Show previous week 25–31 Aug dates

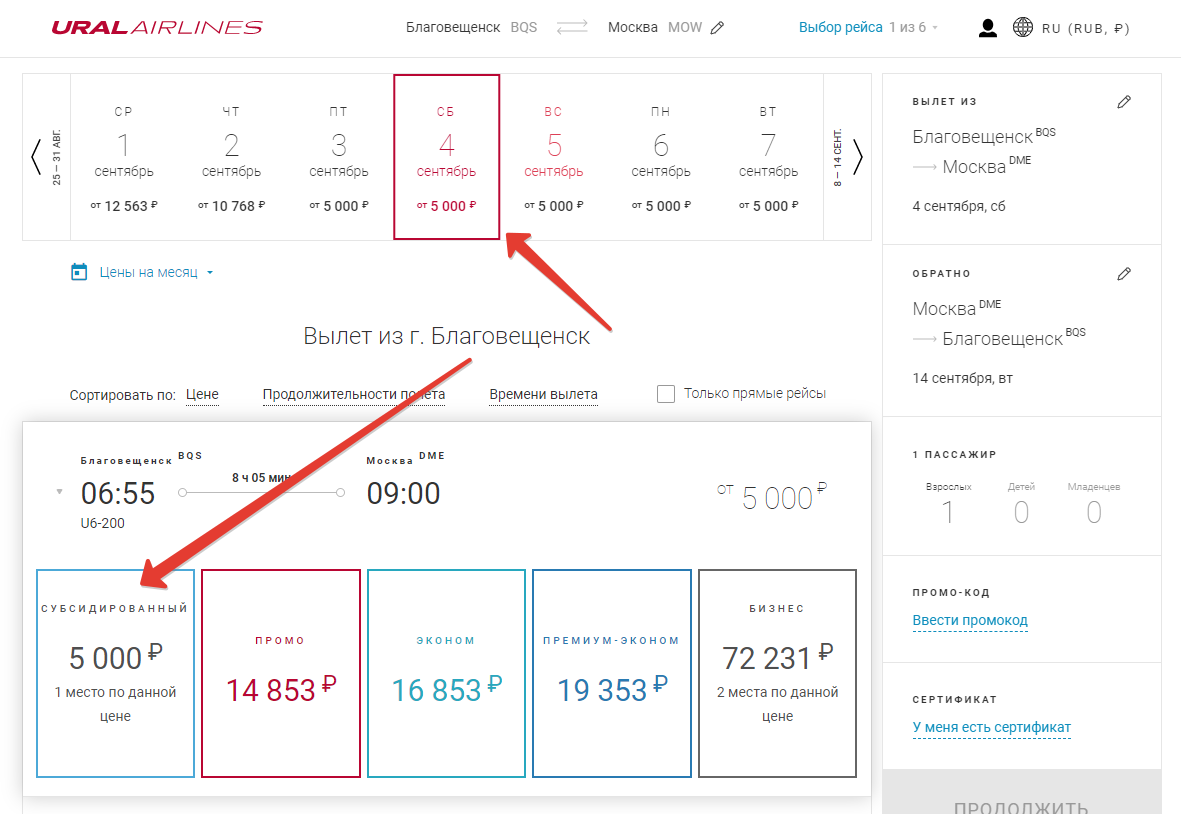(x=37, y=157)
